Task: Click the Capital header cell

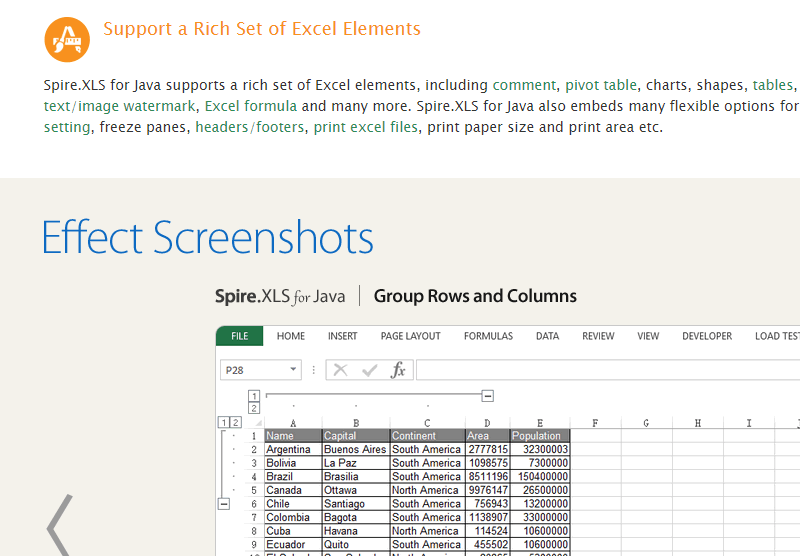Action: click(x=356, y=436)
